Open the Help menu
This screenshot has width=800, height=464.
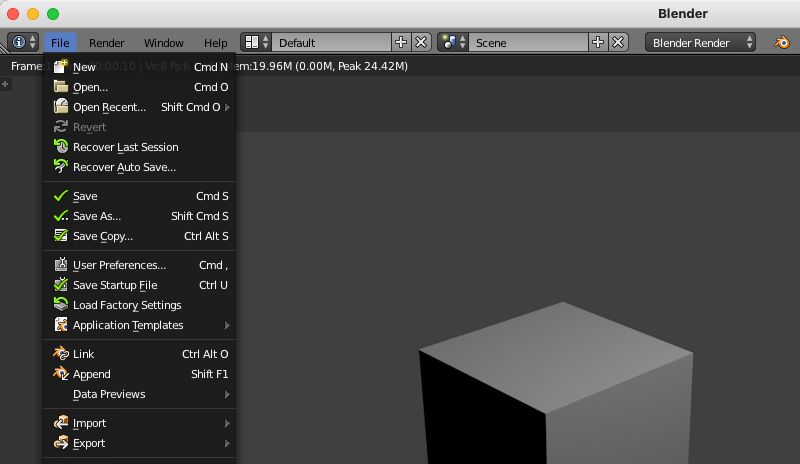coord(215,43)
